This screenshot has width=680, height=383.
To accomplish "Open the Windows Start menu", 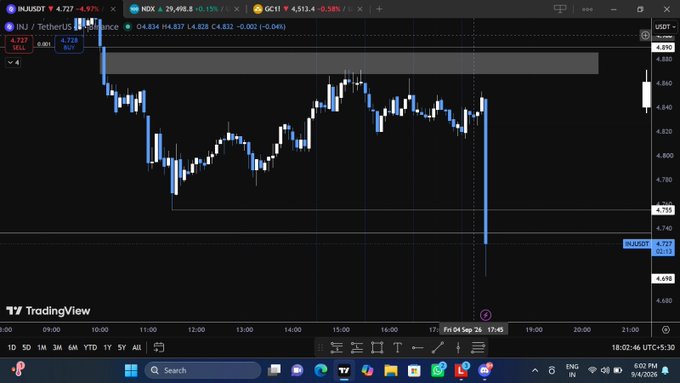I will point(131,370).
